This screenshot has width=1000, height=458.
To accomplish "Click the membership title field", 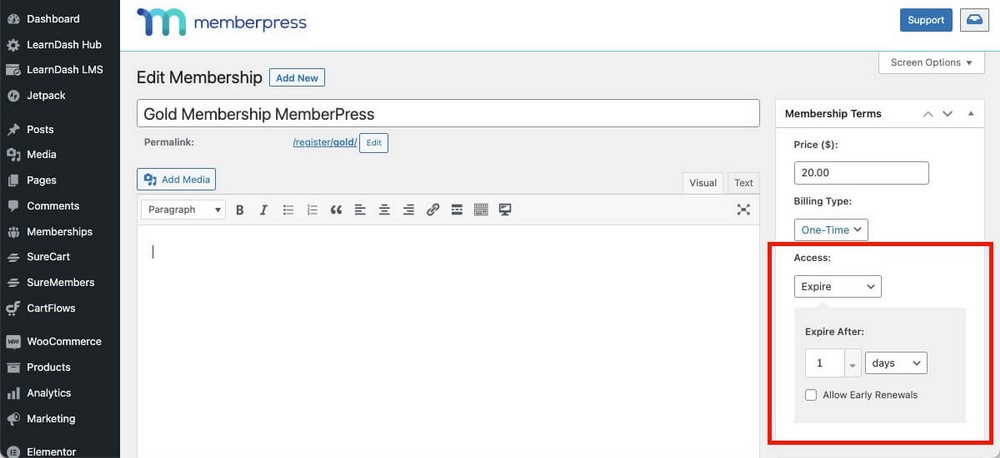I will point(448,114).
